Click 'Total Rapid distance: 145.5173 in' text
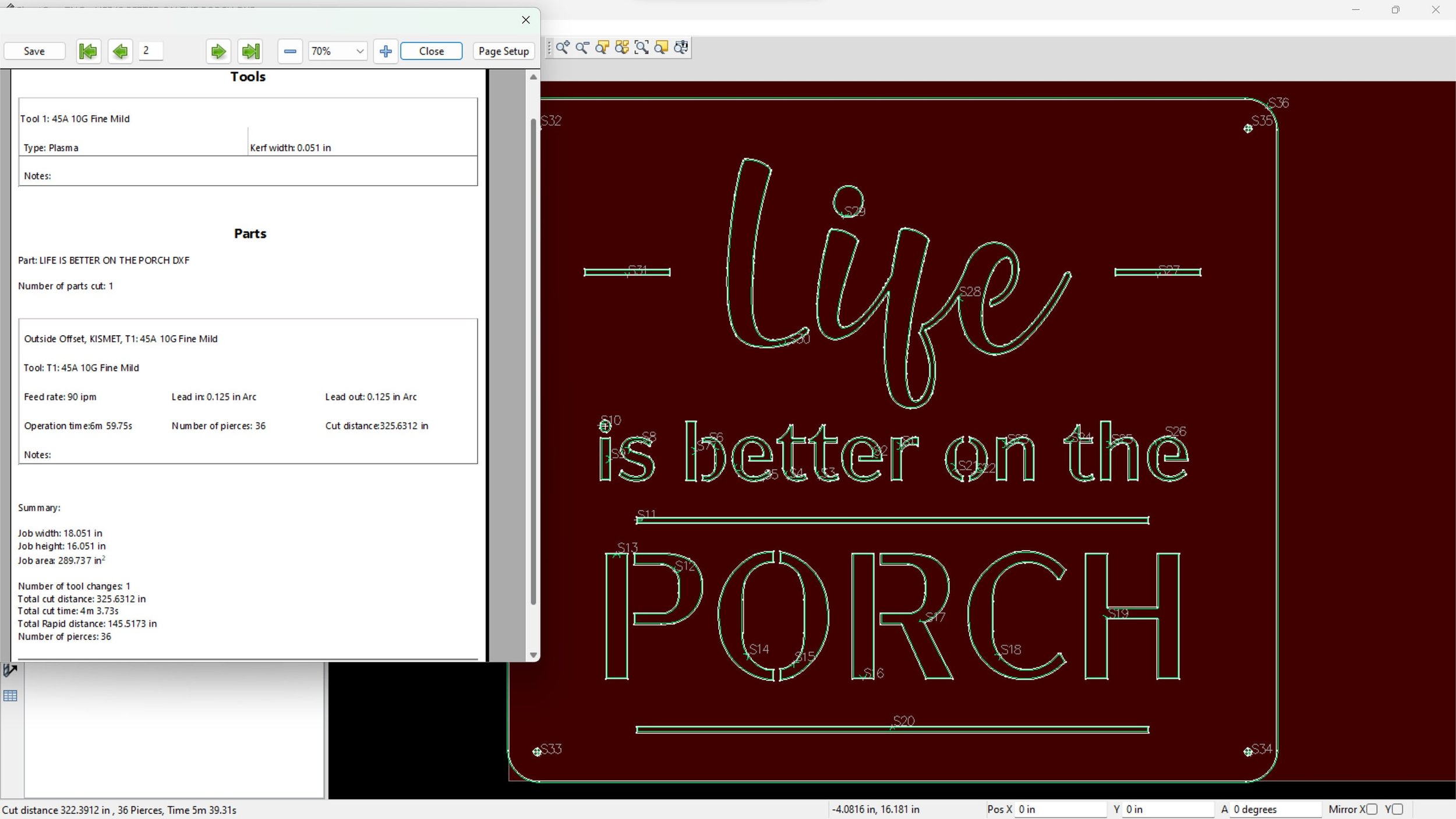This screenshot has width=1456, height=819. pos(87,624)
